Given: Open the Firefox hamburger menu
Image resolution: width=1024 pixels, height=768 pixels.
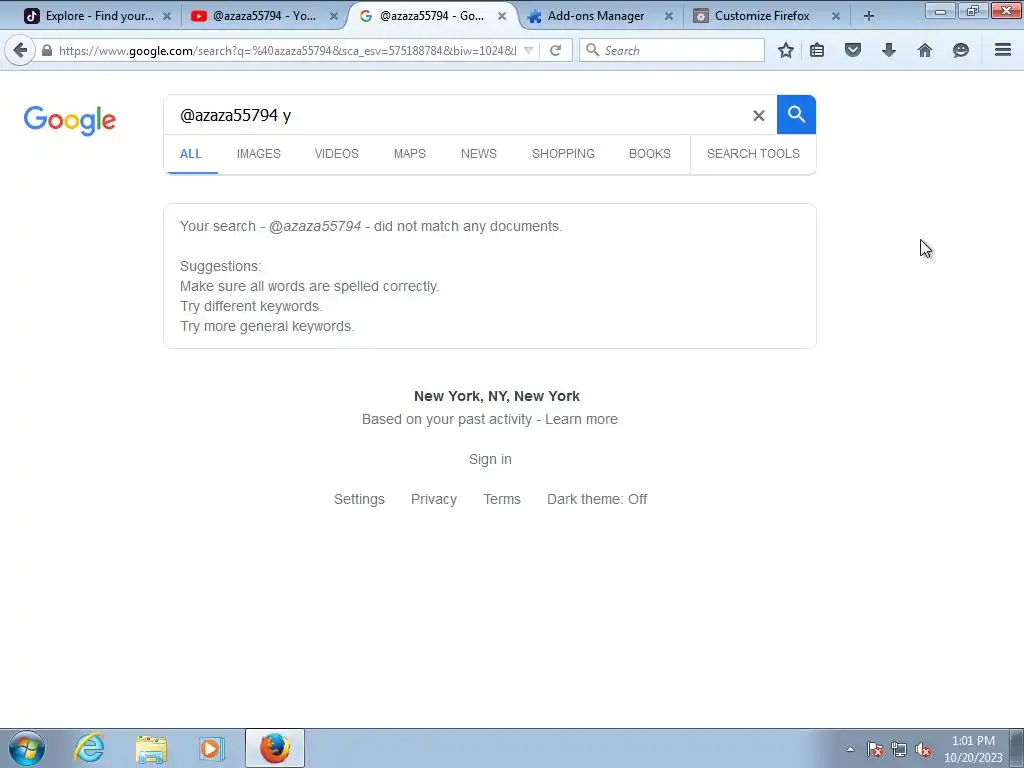Looking at the screenshot, I should pyautogui.click(x=1003, y=50).
